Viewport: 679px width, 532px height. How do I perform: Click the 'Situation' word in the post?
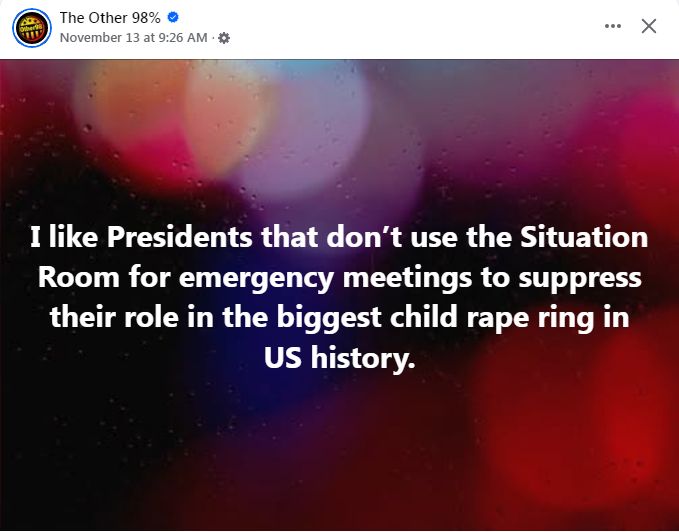[x=584, y=237]
